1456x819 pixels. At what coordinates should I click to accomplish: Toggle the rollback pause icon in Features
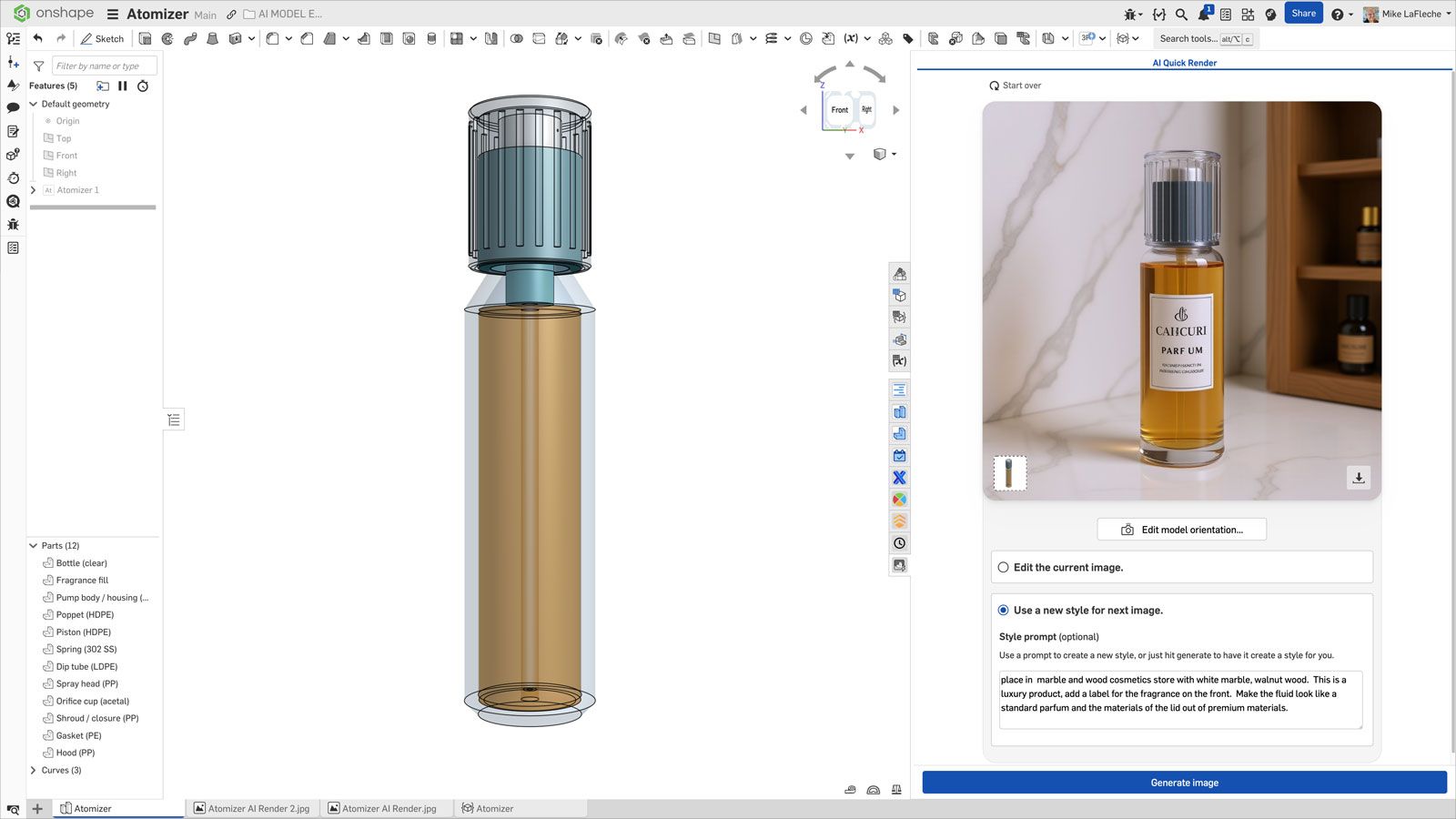(122, 86)
